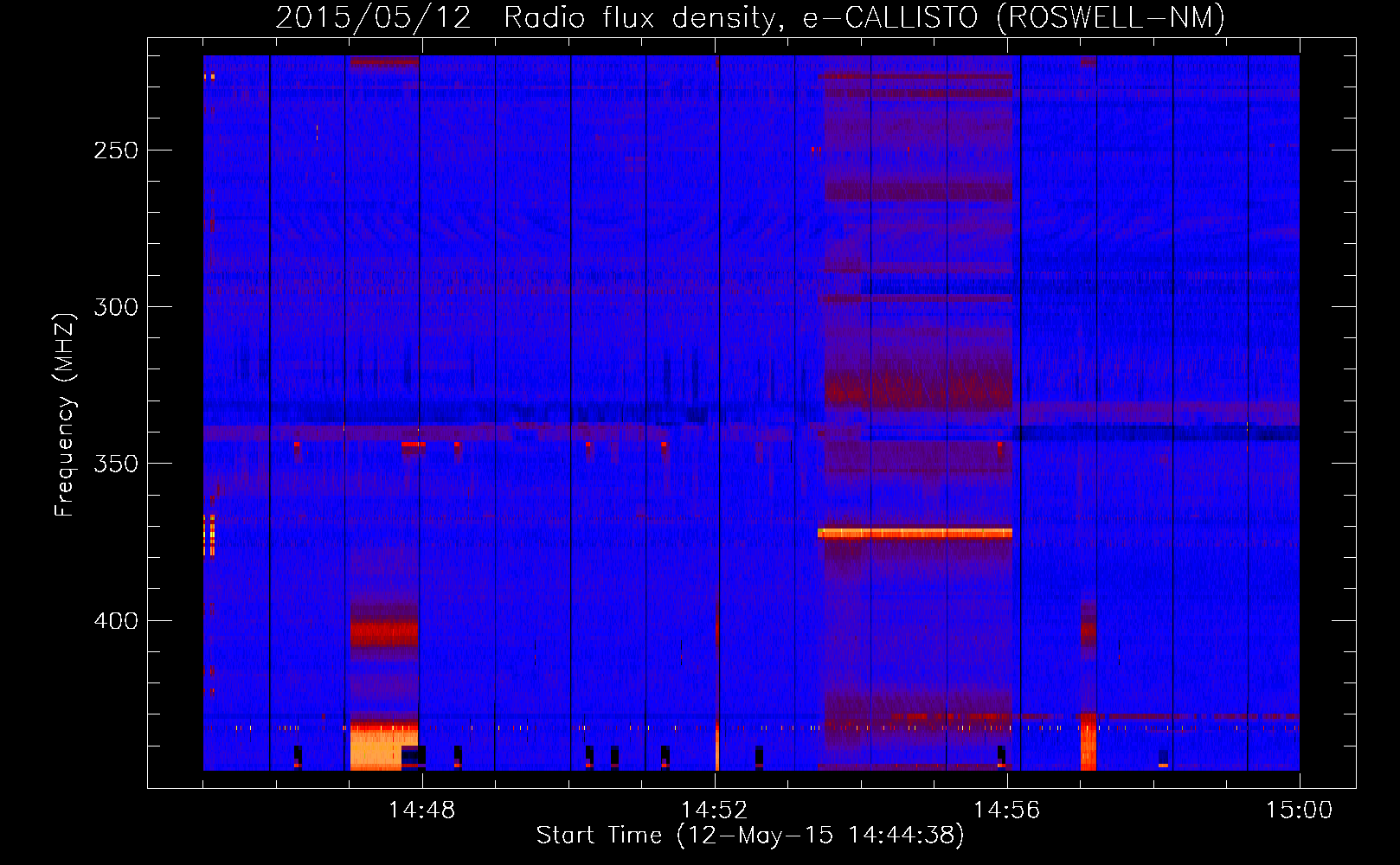The width and height of the screenshot is (1400, 865).
Task: Click the red burst patch near 400 MHz
Action: pos(384,632)
